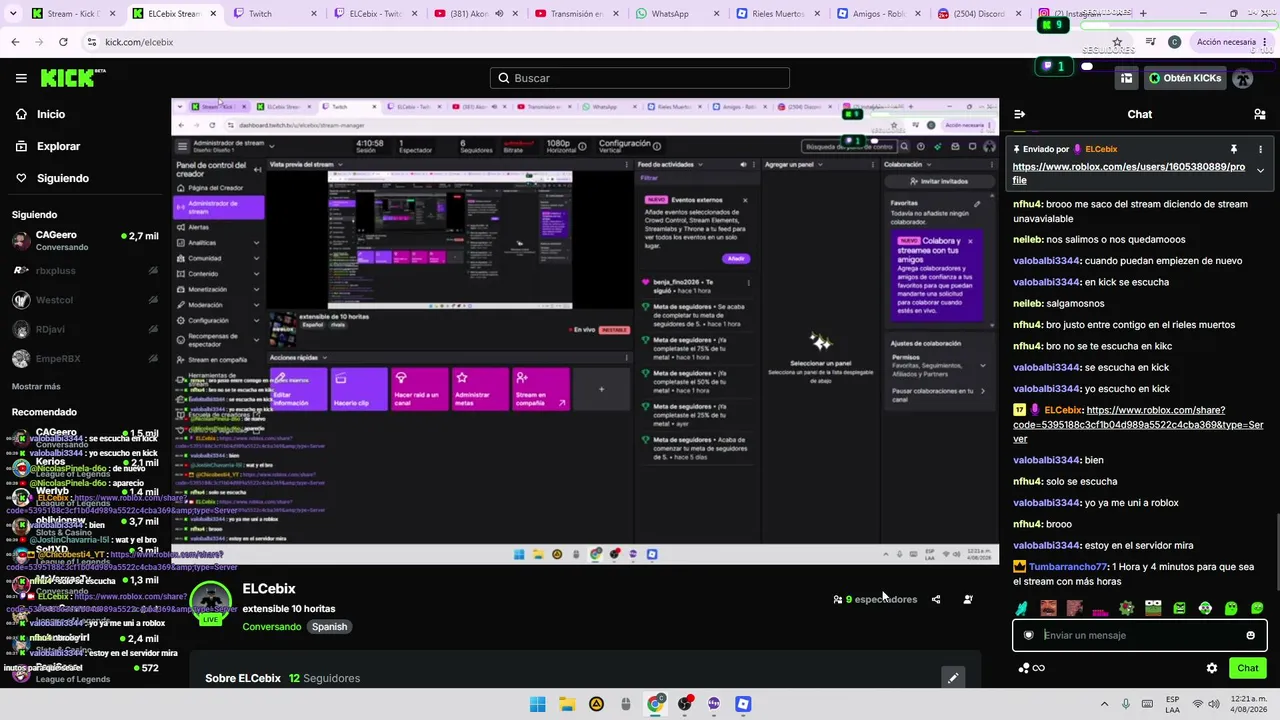Unpin the pinned chat message
The width and height of the screenshot is (1280, 720).
coord(1234,149)
